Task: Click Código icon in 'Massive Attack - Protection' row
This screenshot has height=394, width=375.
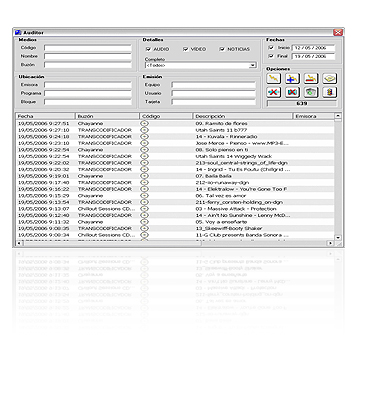Action: tap(145, 209)
